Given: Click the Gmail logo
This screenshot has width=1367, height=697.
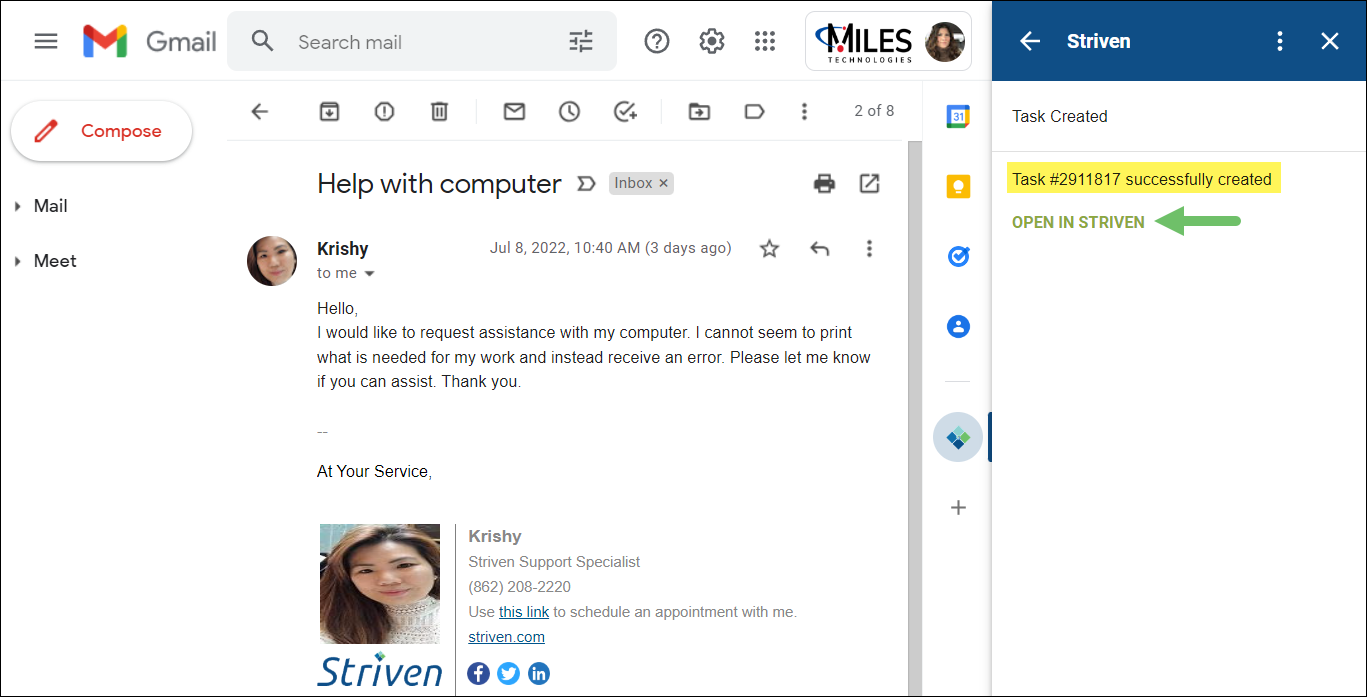Looking at the screenshot, I should pyautogui.click(x=150, y=41).
